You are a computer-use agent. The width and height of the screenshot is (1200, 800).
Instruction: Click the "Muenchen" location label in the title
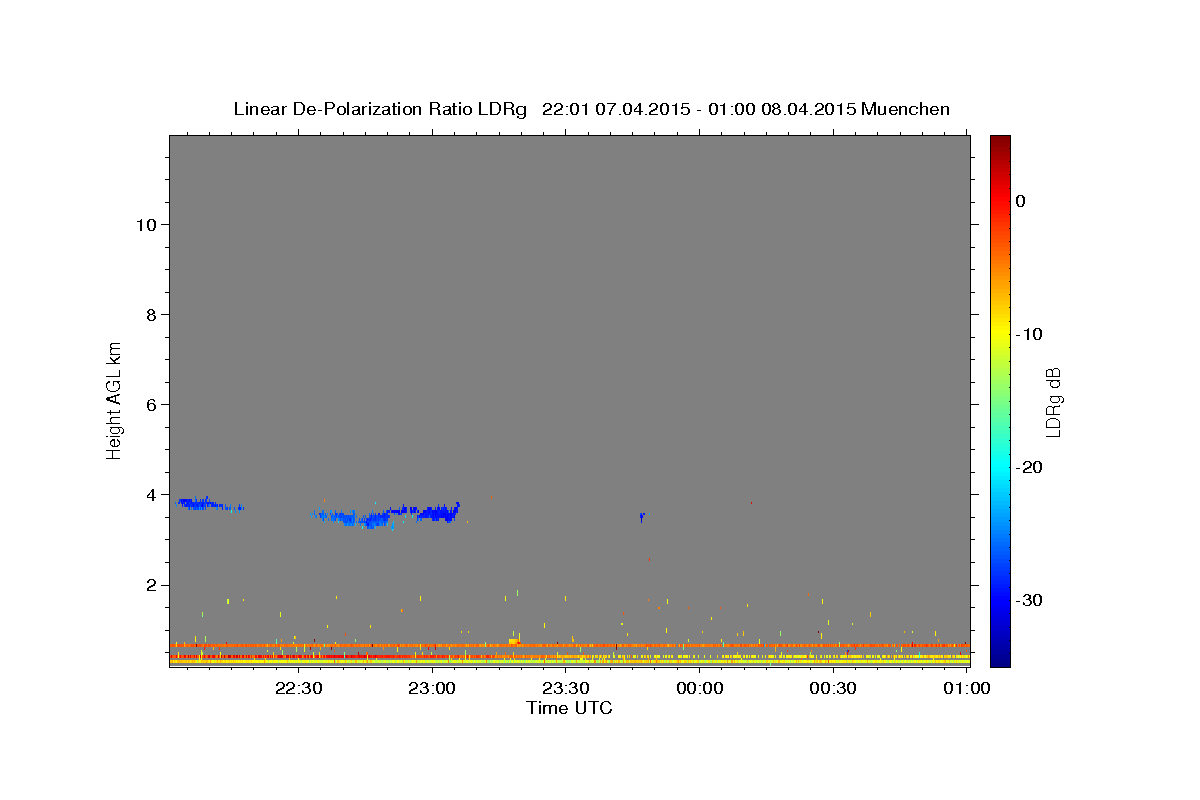(906, 109)
